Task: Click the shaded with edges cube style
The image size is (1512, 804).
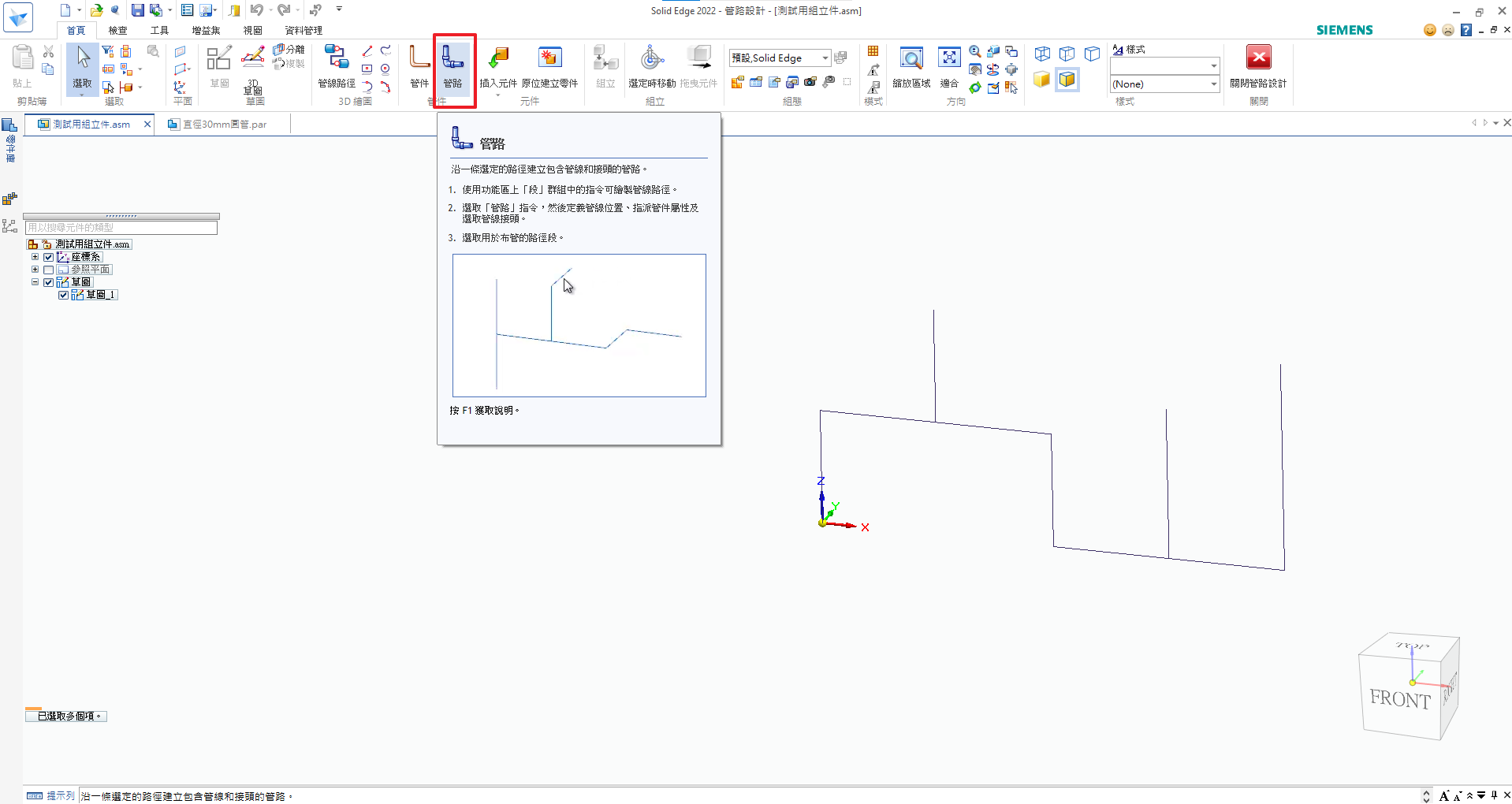Action: tap(1067, 80)
